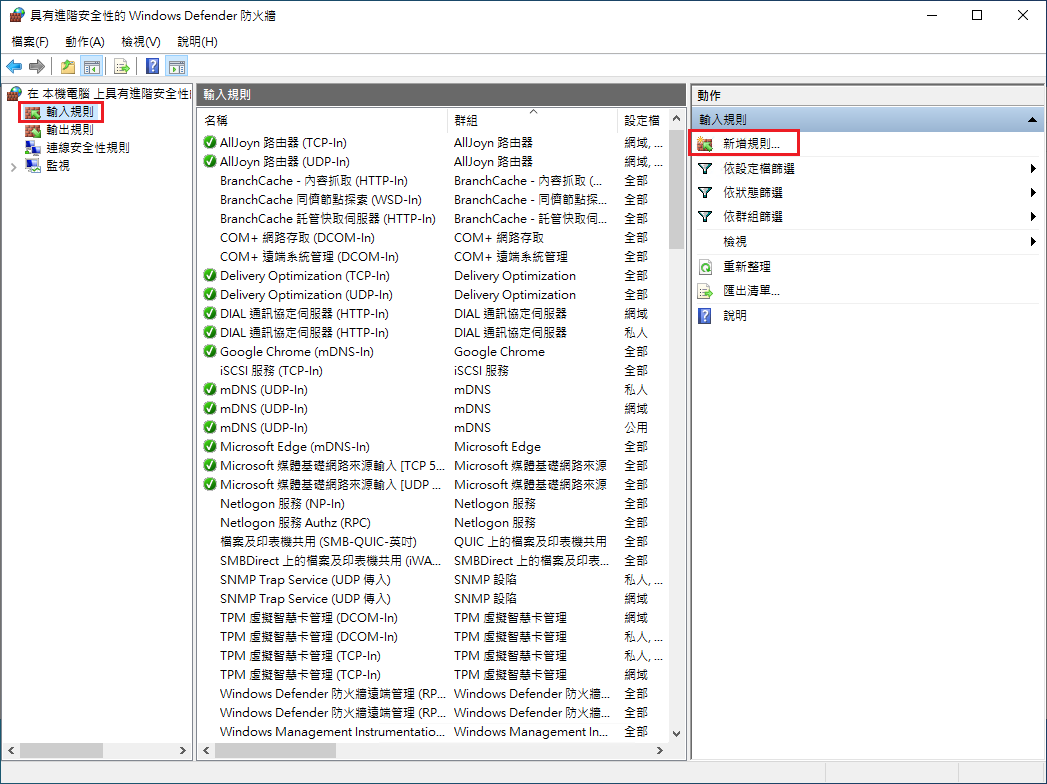Image resolution: width=1047 pixels, height=784 pixels.
Task: Open the 說明(H) menu
Action: tap(198, 41)
